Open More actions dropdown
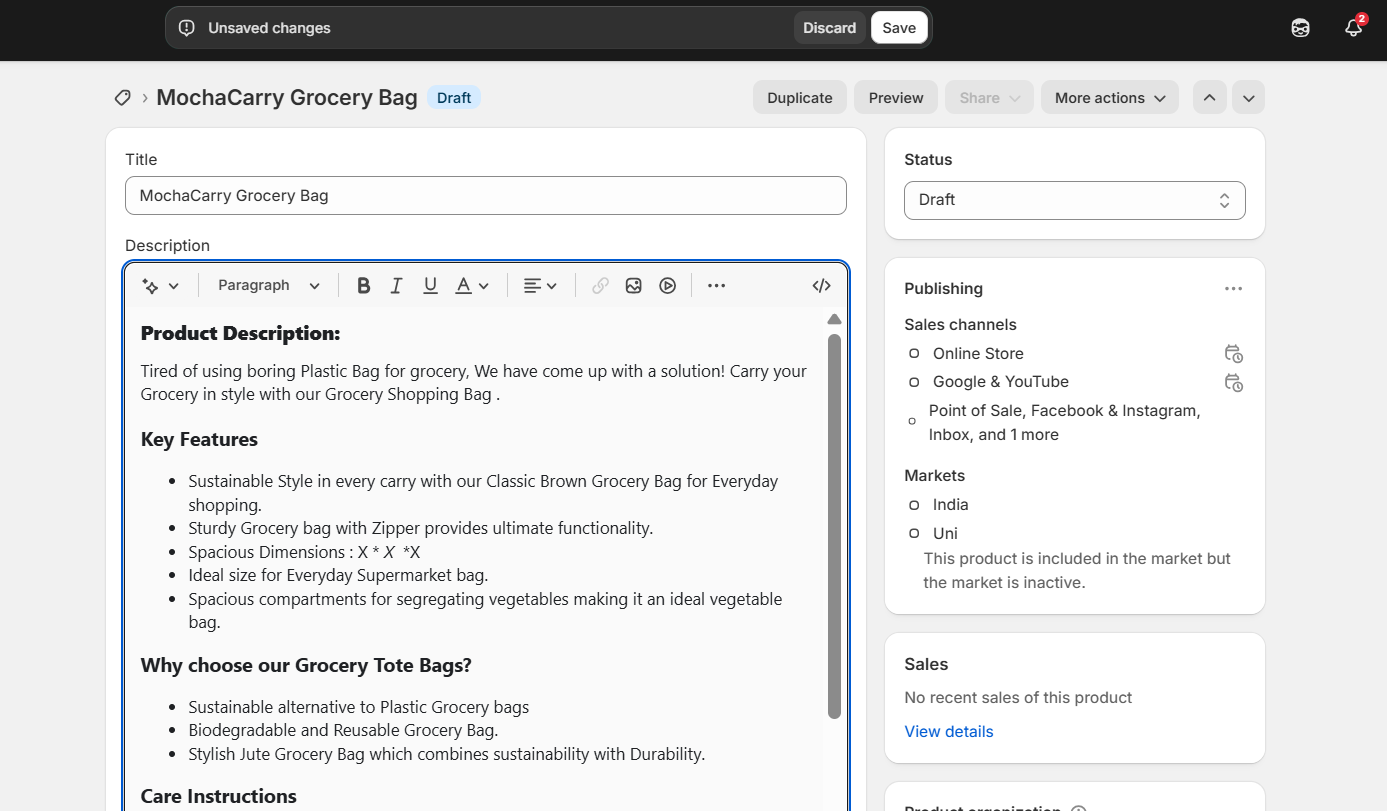The width and height of the screenshot is (1387, 811). [x=1110, y=98]
